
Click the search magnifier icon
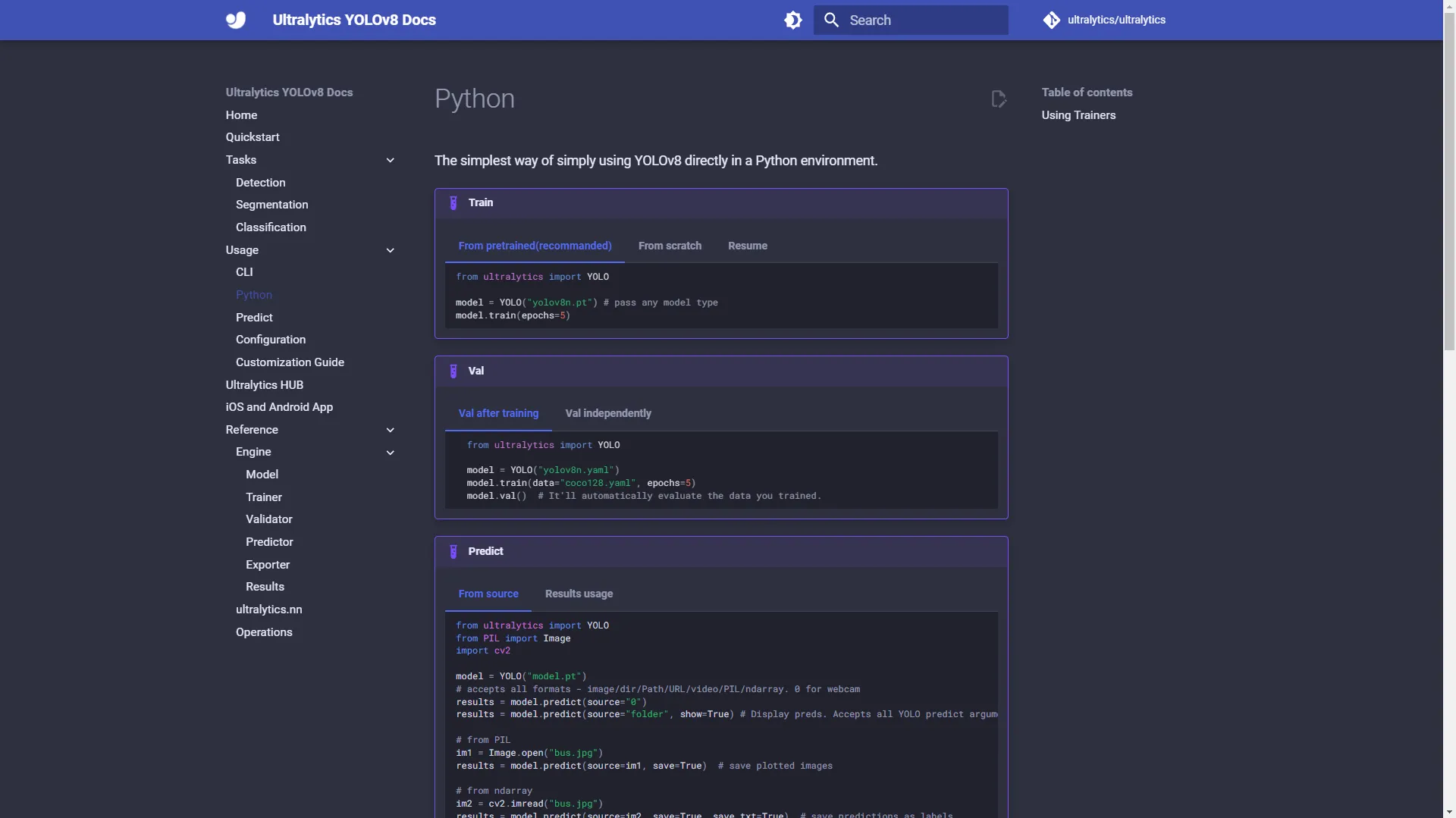[831, 20]
